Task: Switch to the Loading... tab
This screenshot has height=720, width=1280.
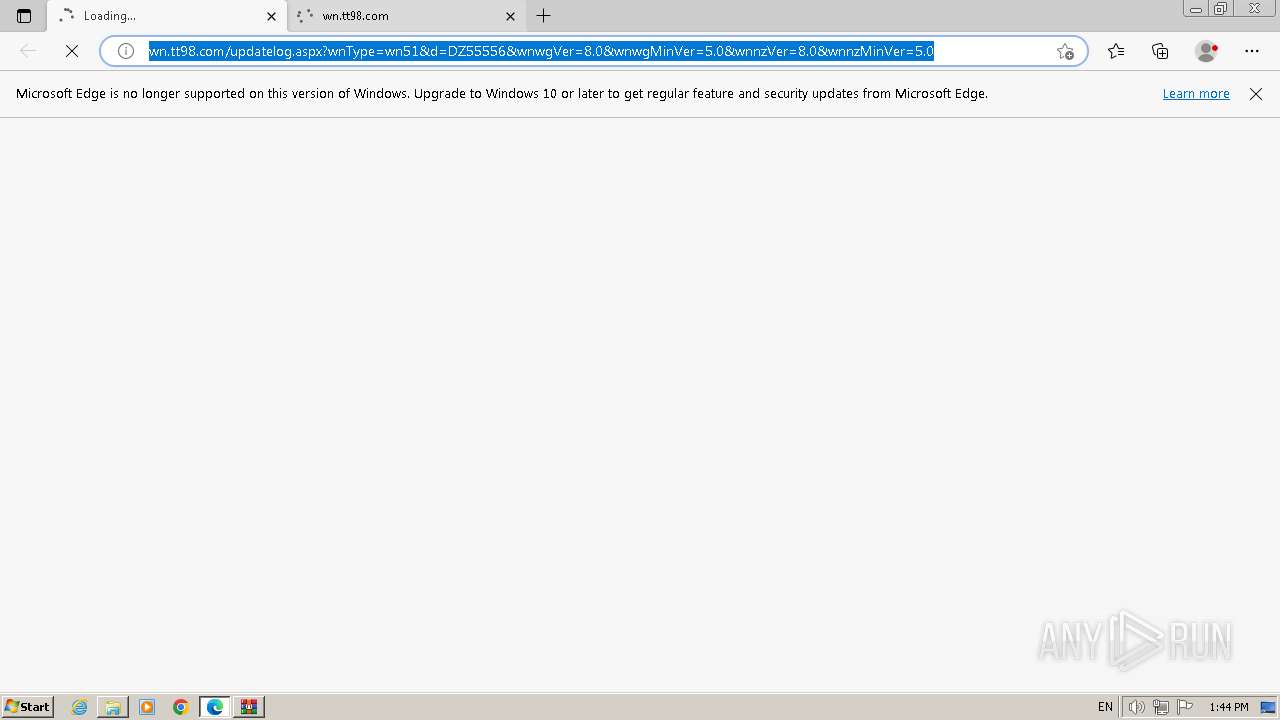Action: point(166,16)
